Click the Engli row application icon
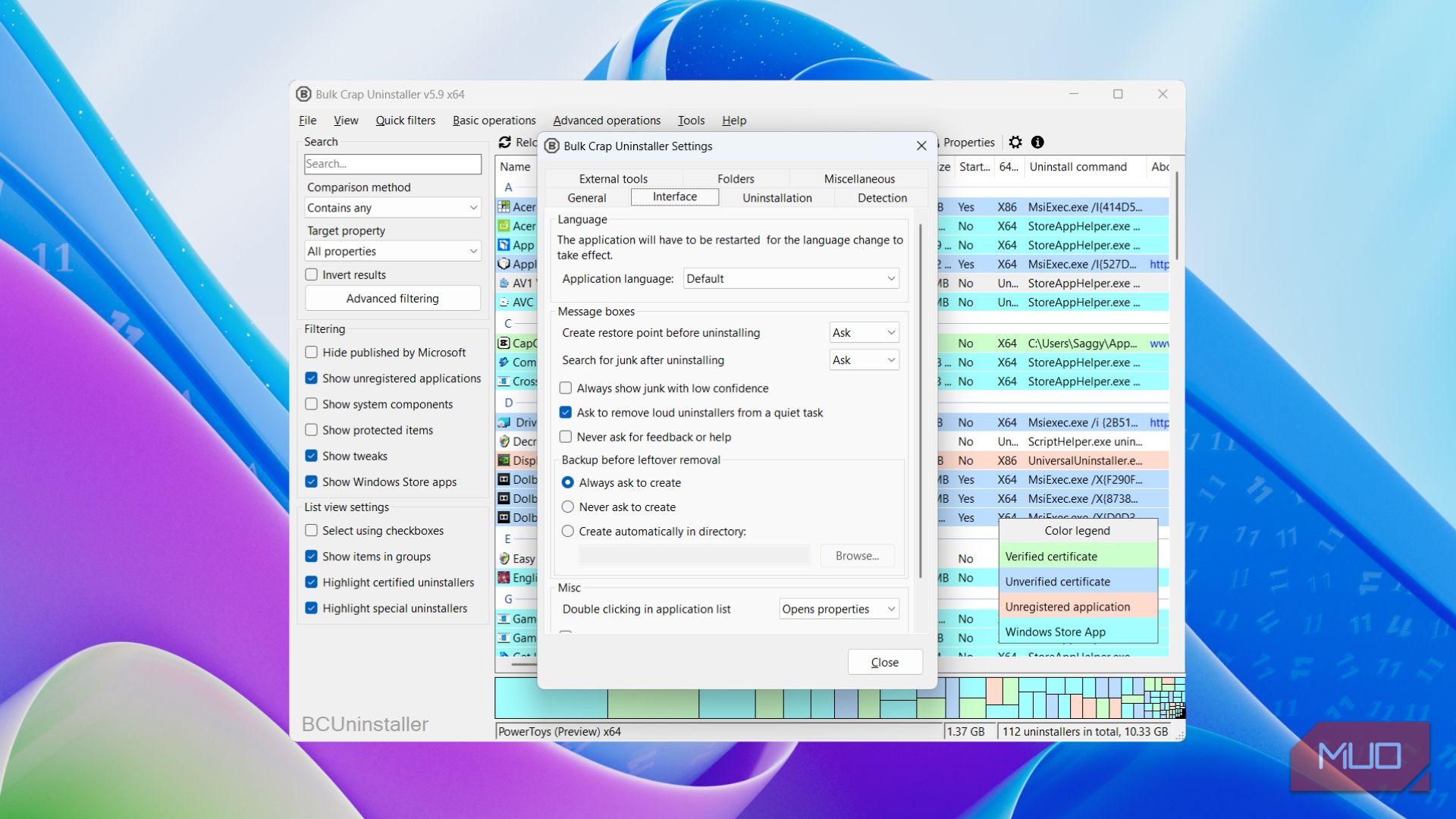This screenshot has height=819, width=1456. pyautogui.click(x=504, y=577)
